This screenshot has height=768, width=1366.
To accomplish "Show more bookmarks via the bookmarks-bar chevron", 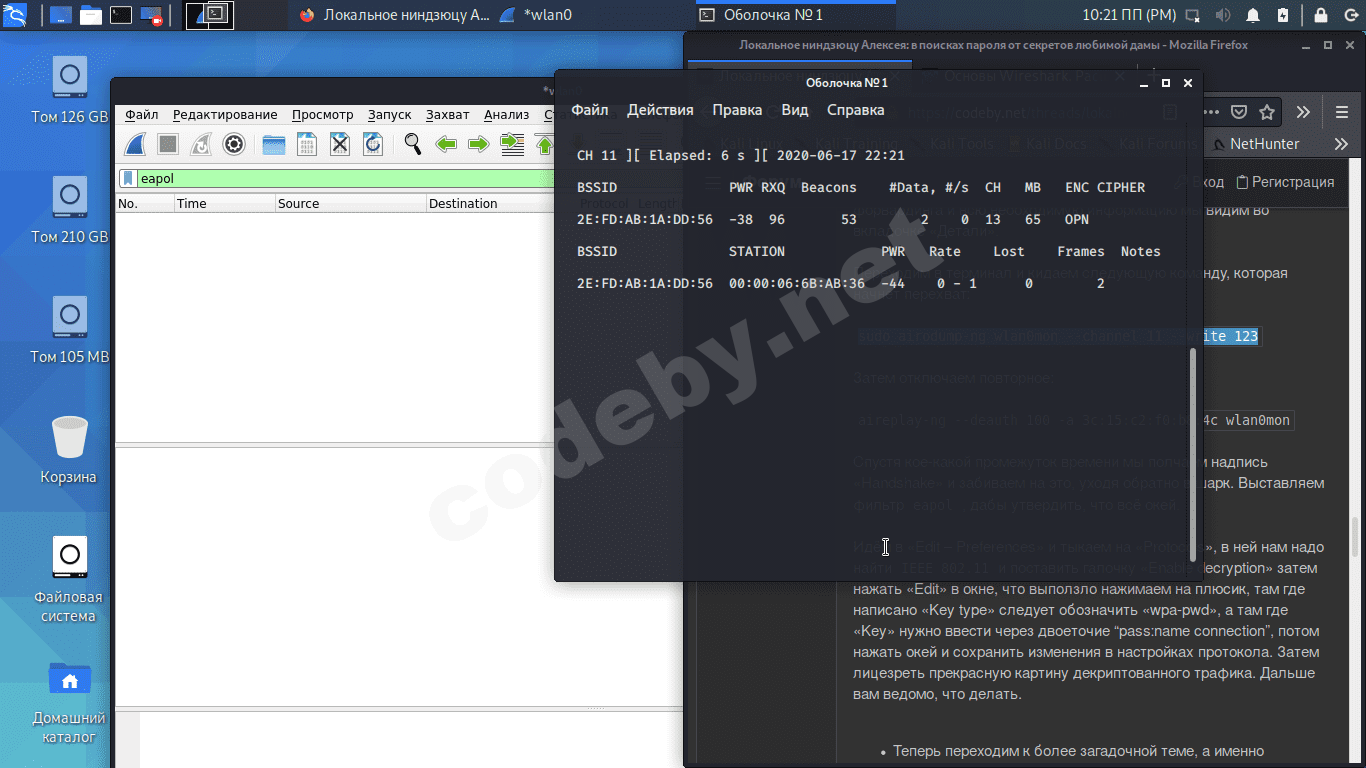I will pyautogui.click(x=1341, y=144).
